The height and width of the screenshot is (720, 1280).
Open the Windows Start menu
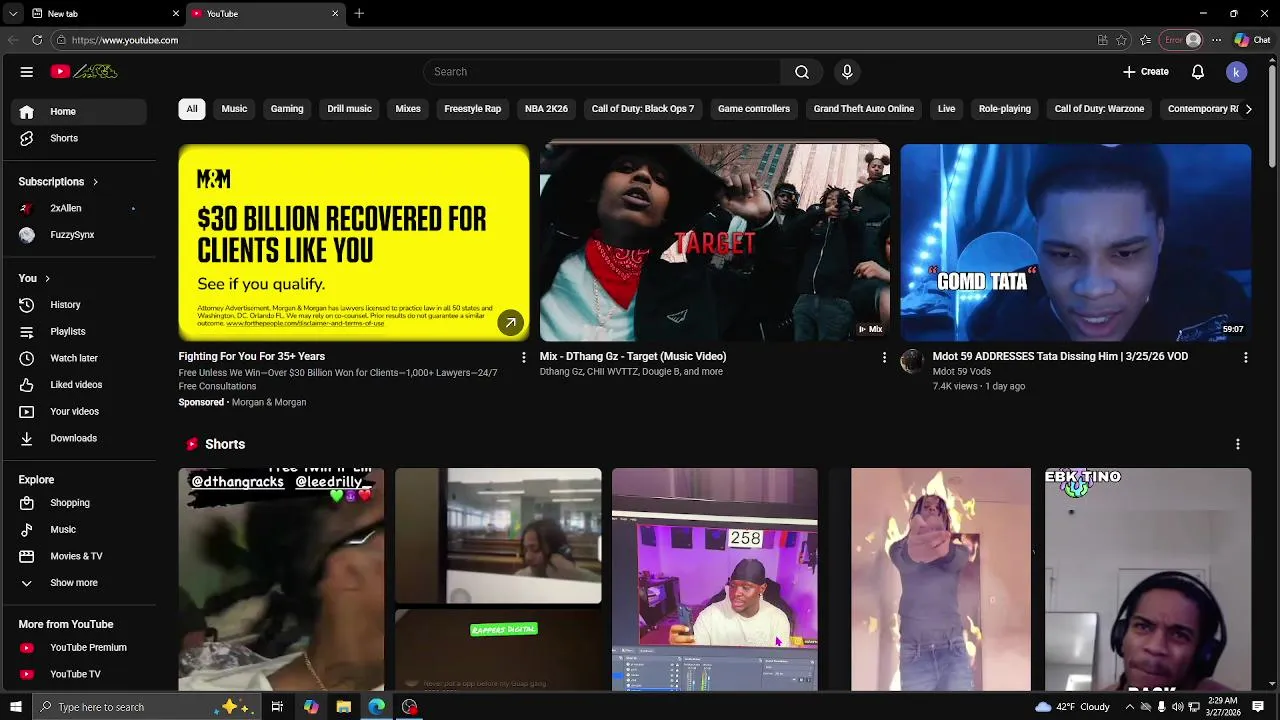click(15, 707)
